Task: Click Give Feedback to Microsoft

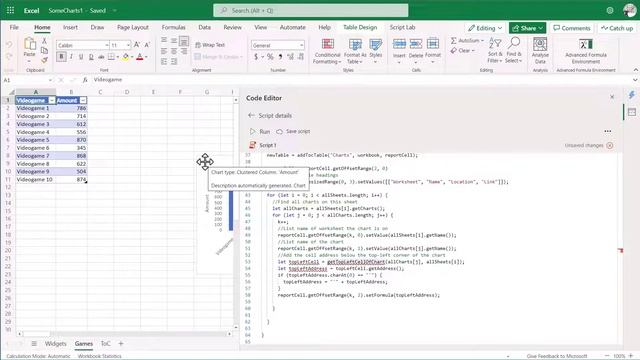Action: 557,356
